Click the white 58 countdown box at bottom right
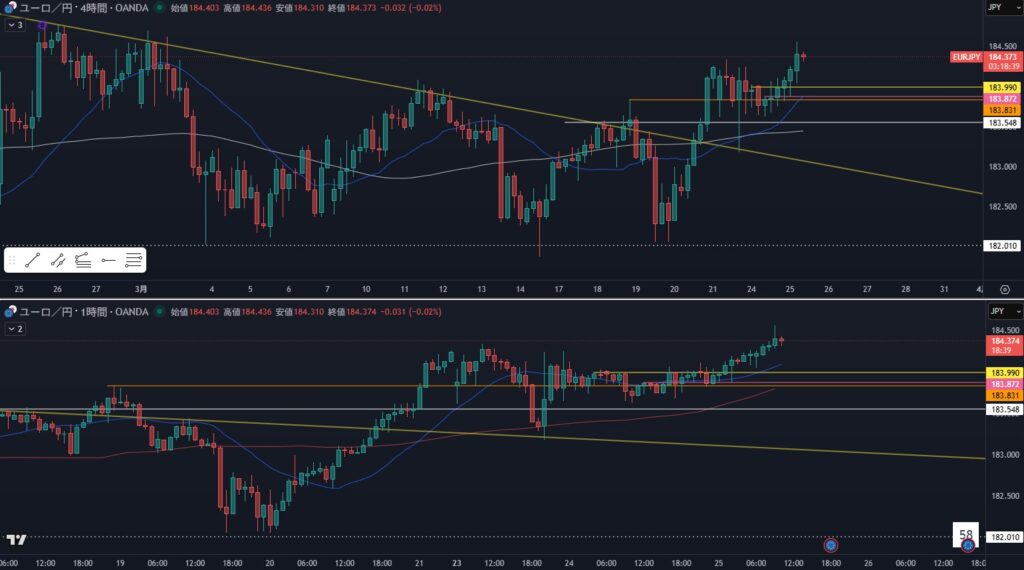Screen dimensions: 1024x570 [x=965, y=535]
